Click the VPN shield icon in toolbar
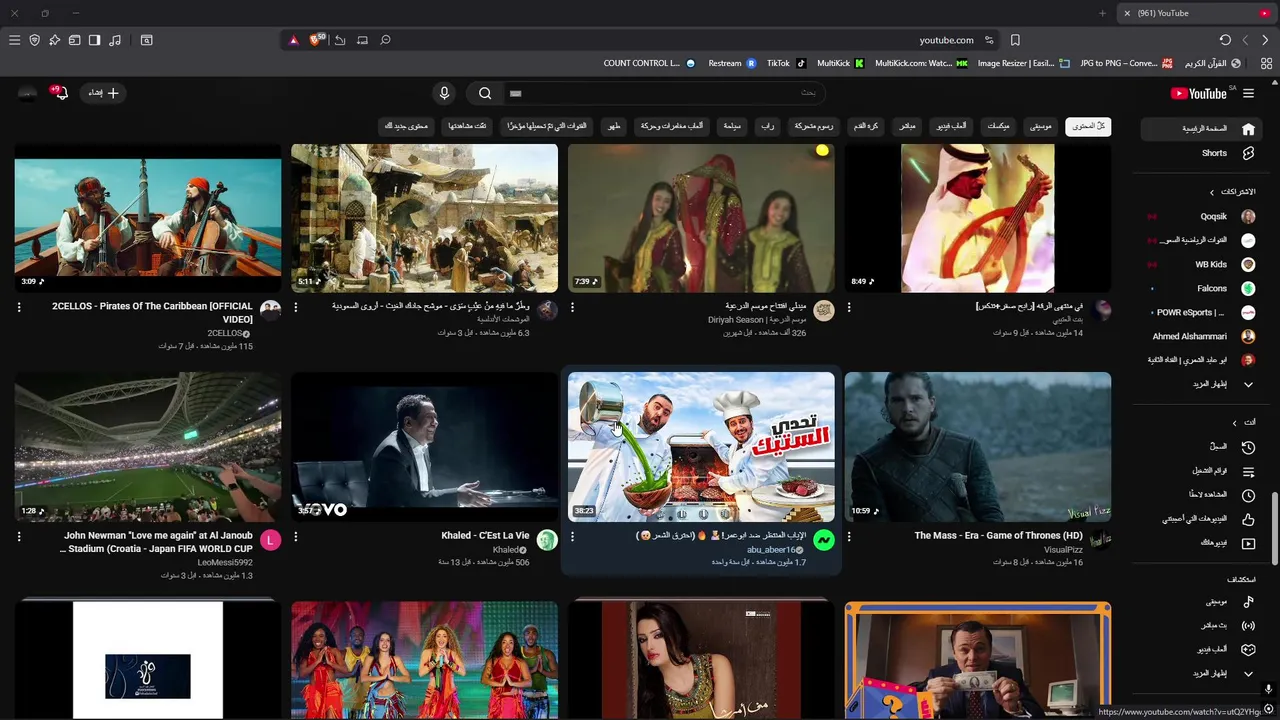Image resolution: width=1280 pixels, height=720 pixels. (34, 40)
